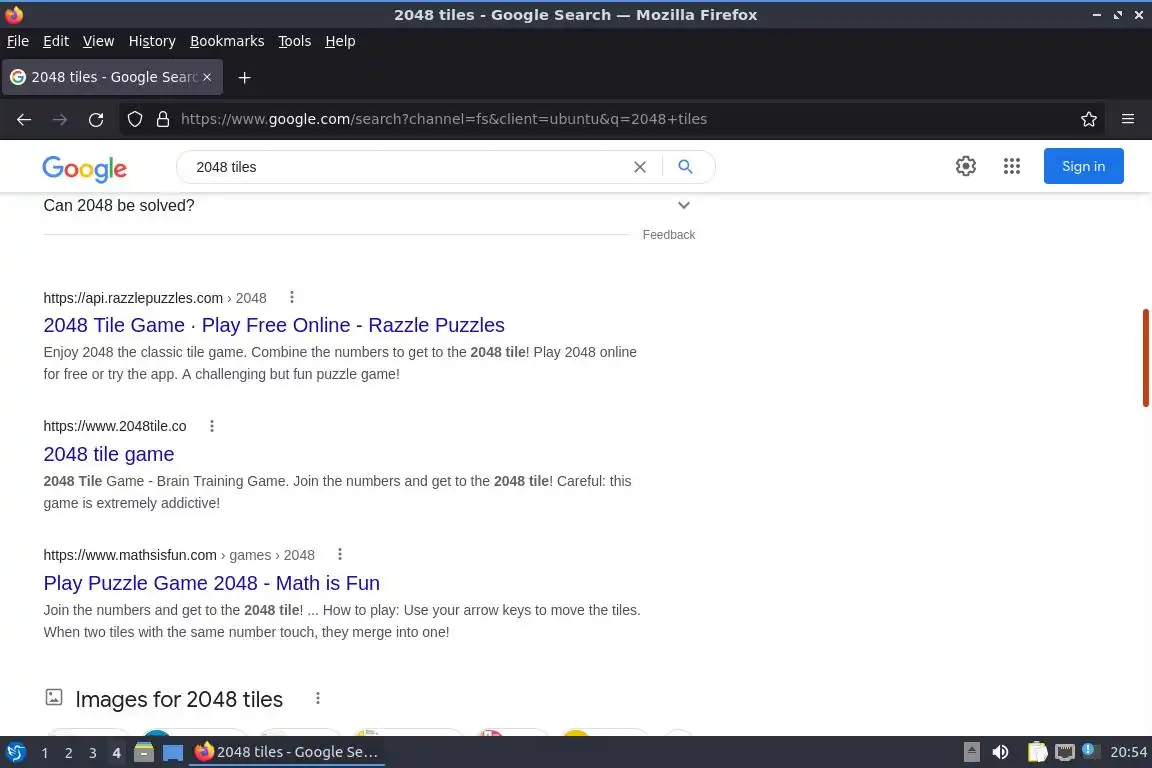This screenshot has width=1152, height=768.
Task: Open the options for the razzlepuzzles.com result
Action: pyautogui.click(x=292, y=297)
